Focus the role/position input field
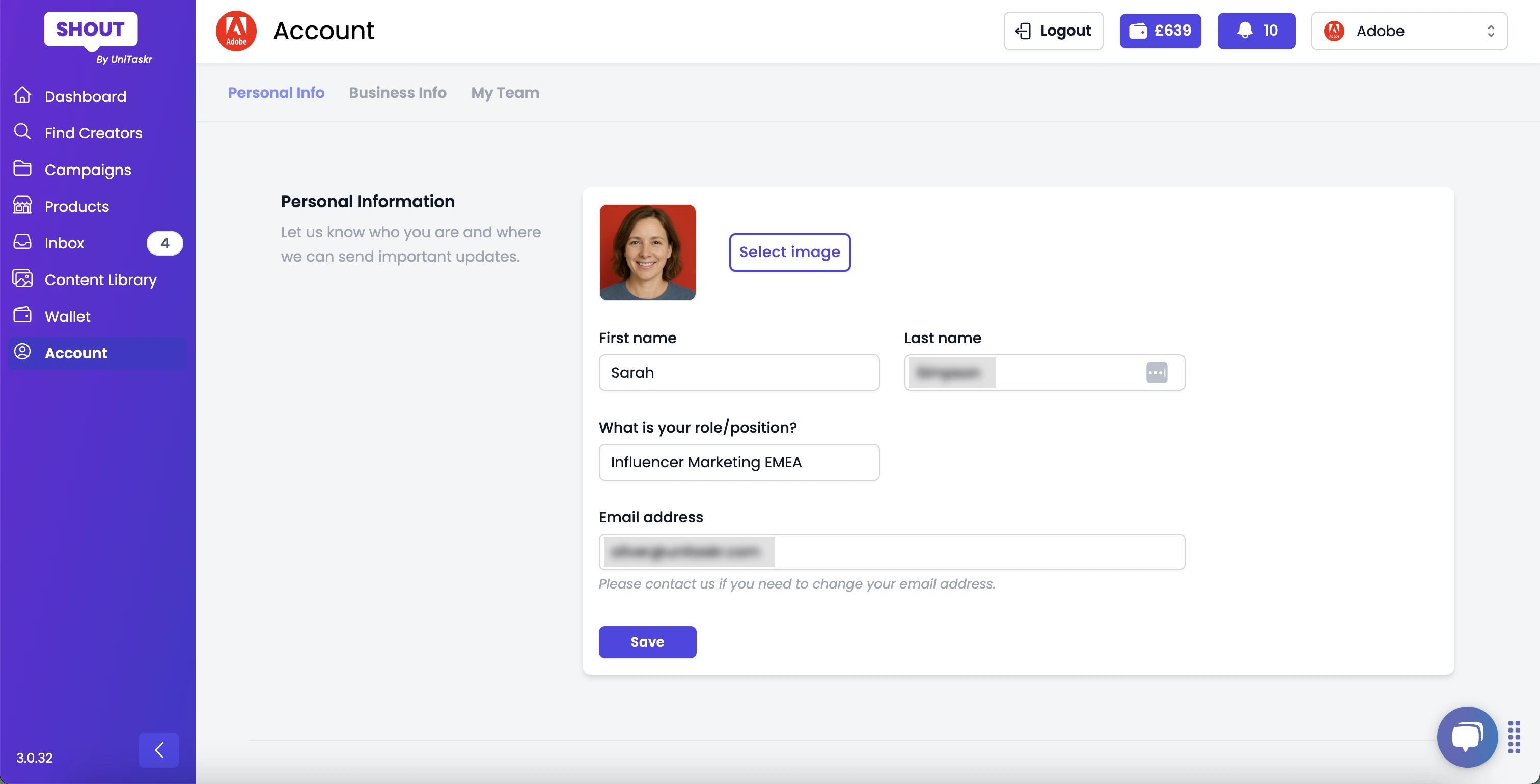The height and width of the screenshot is (784, 1540). pos(738,462)
